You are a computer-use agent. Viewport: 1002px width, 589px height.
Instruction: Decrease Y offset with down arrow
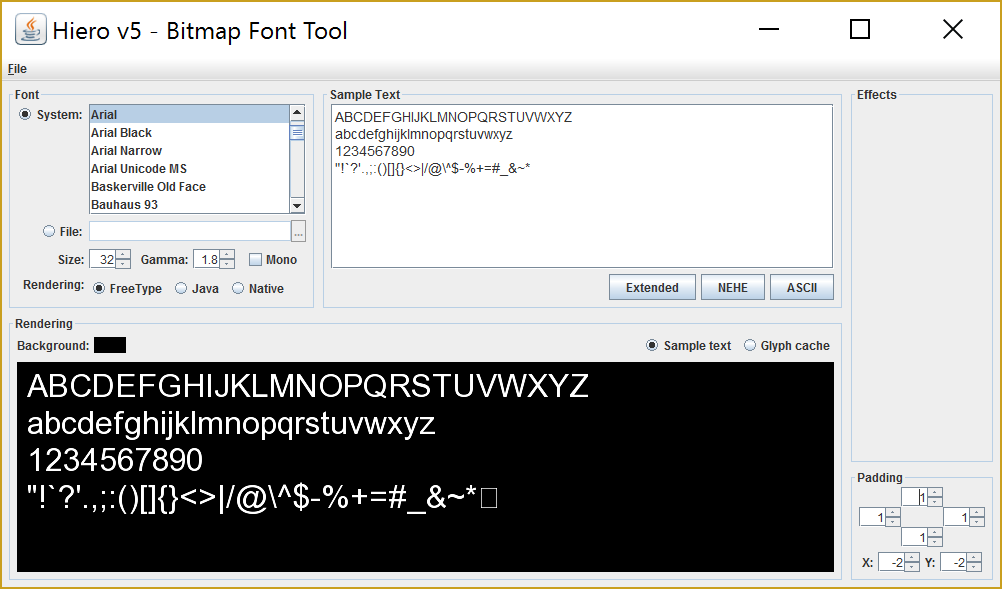[974, 567]
